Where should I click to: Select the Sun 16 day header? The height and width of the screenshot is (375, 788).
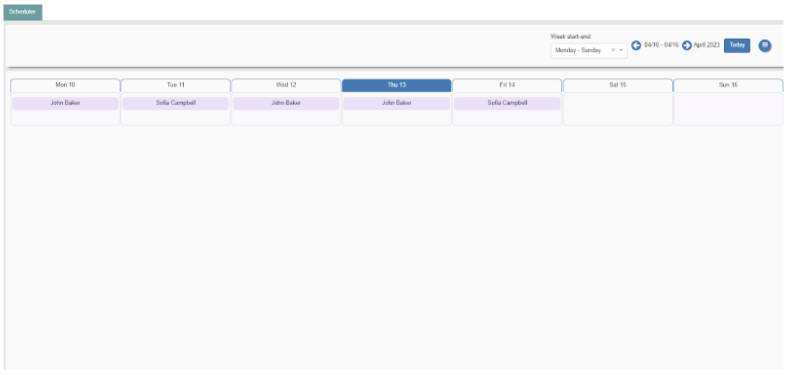728,85
